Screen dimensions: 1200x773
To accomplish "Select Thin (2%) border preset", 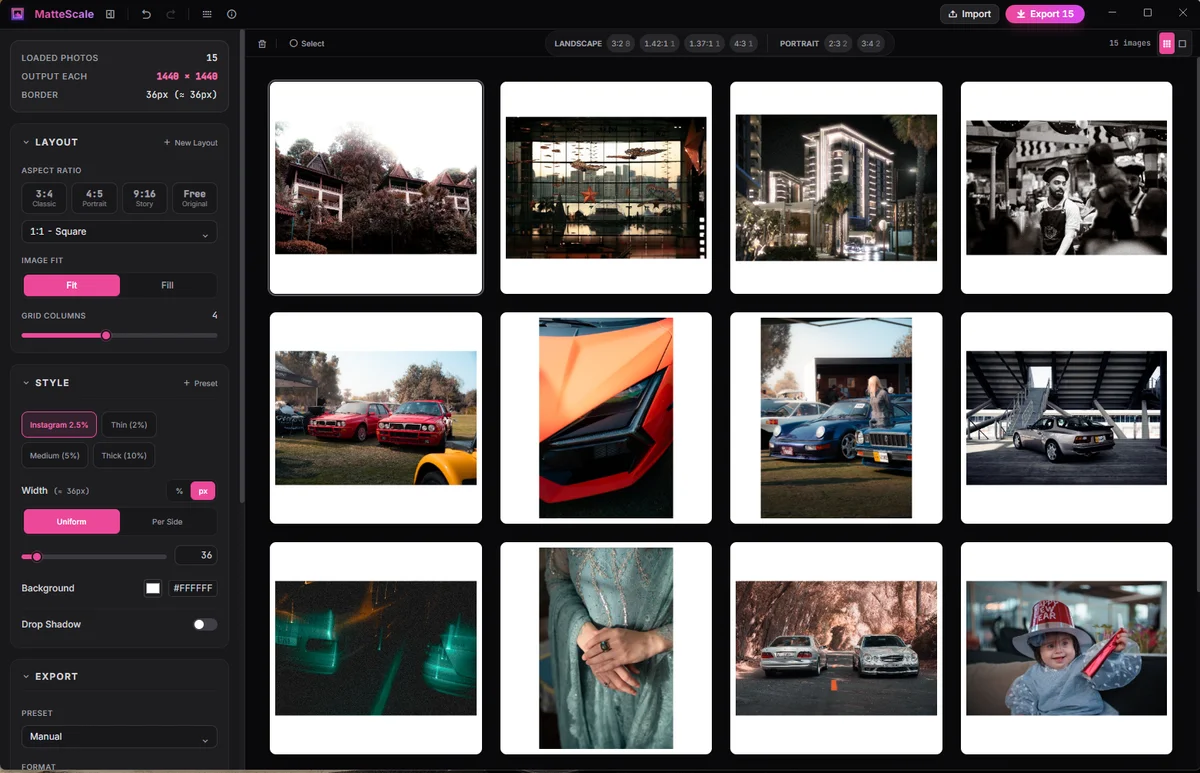I will coord(129,425).
